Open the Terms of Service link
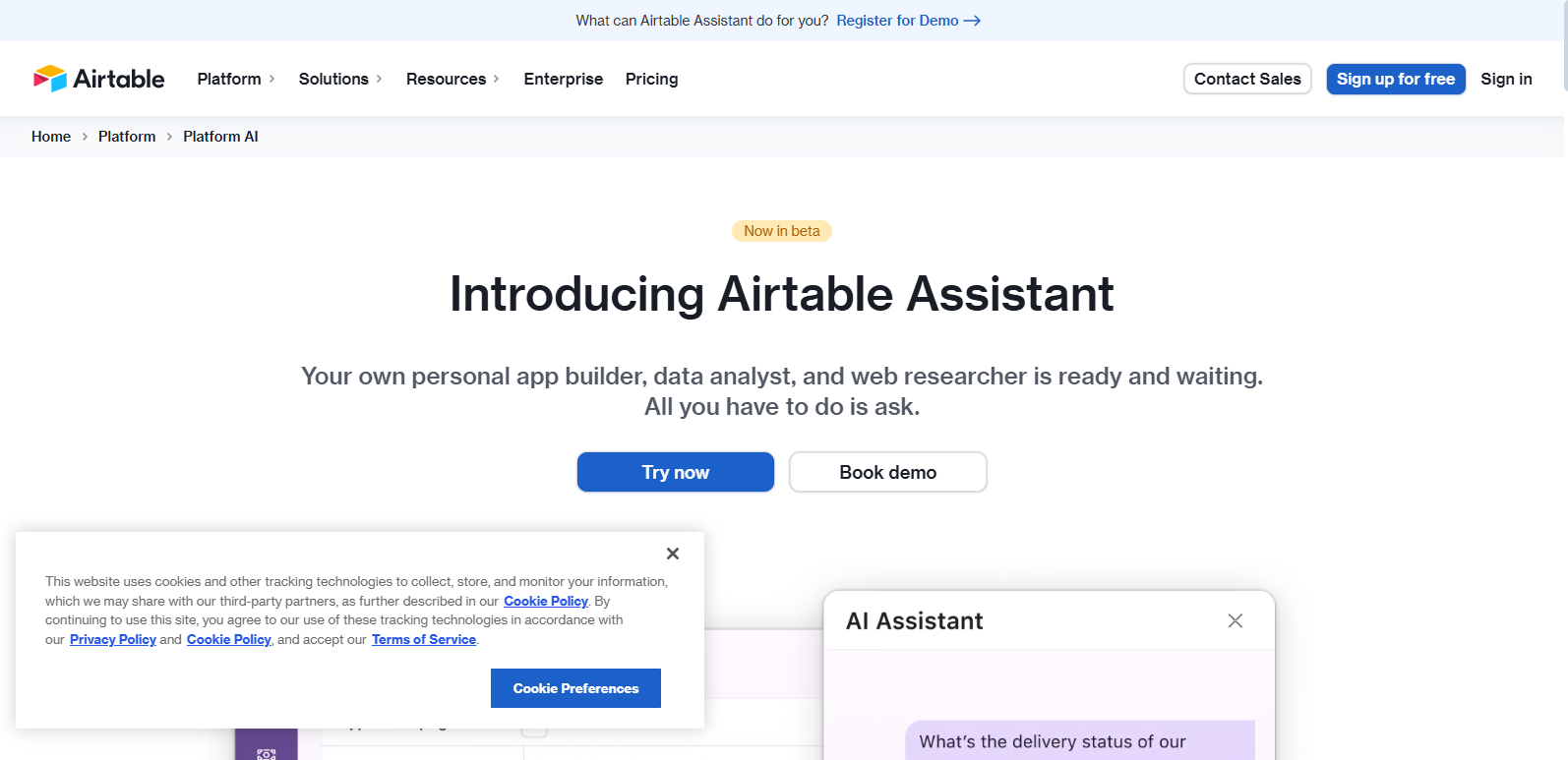Viewport: 1568px width, 760px height. (x=424, y=639)
